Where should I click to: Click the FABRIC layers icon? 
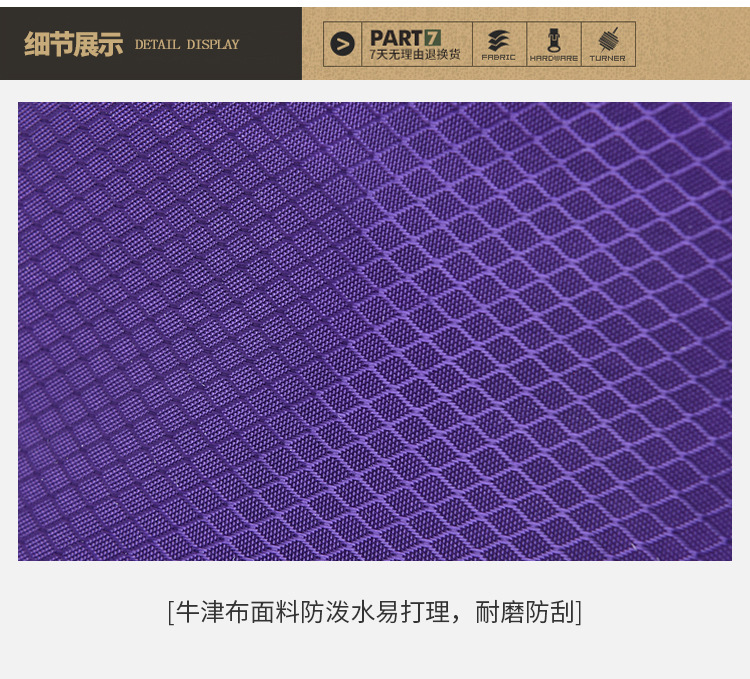(498, 41)
